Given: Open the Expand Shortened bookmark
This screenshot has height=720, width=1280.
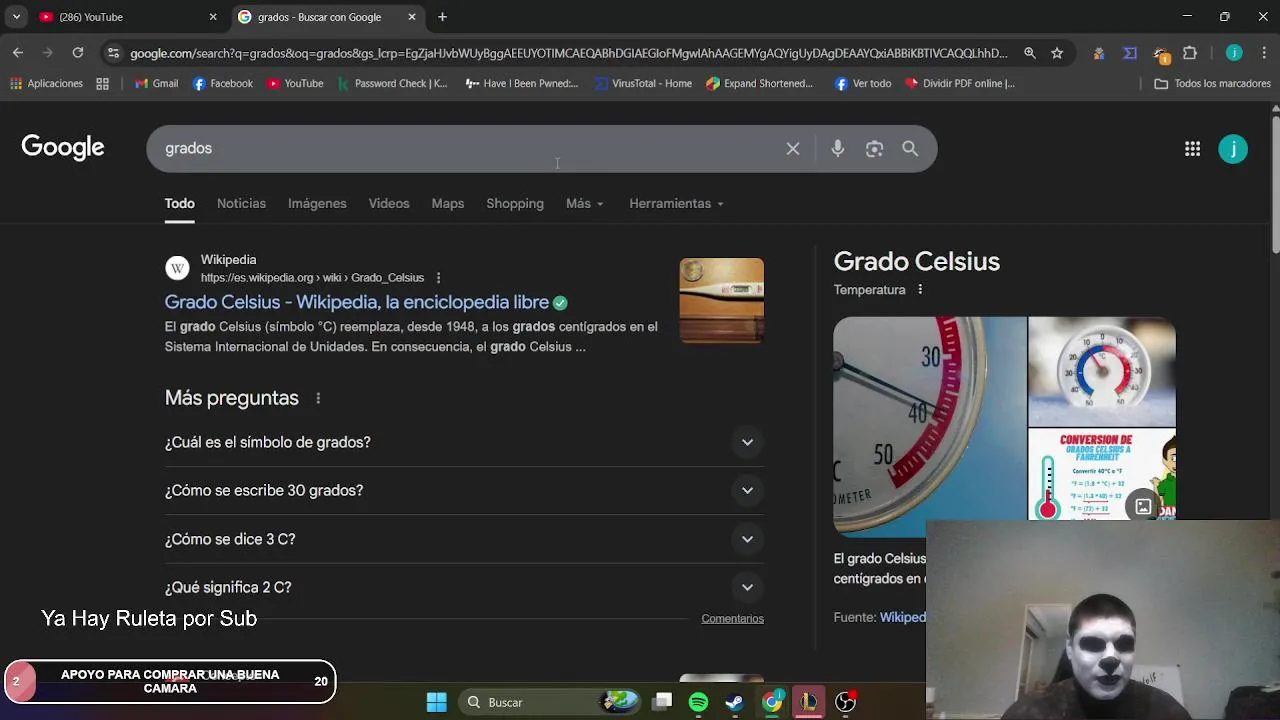Looking at the screenshot, I should click(760, 84).
